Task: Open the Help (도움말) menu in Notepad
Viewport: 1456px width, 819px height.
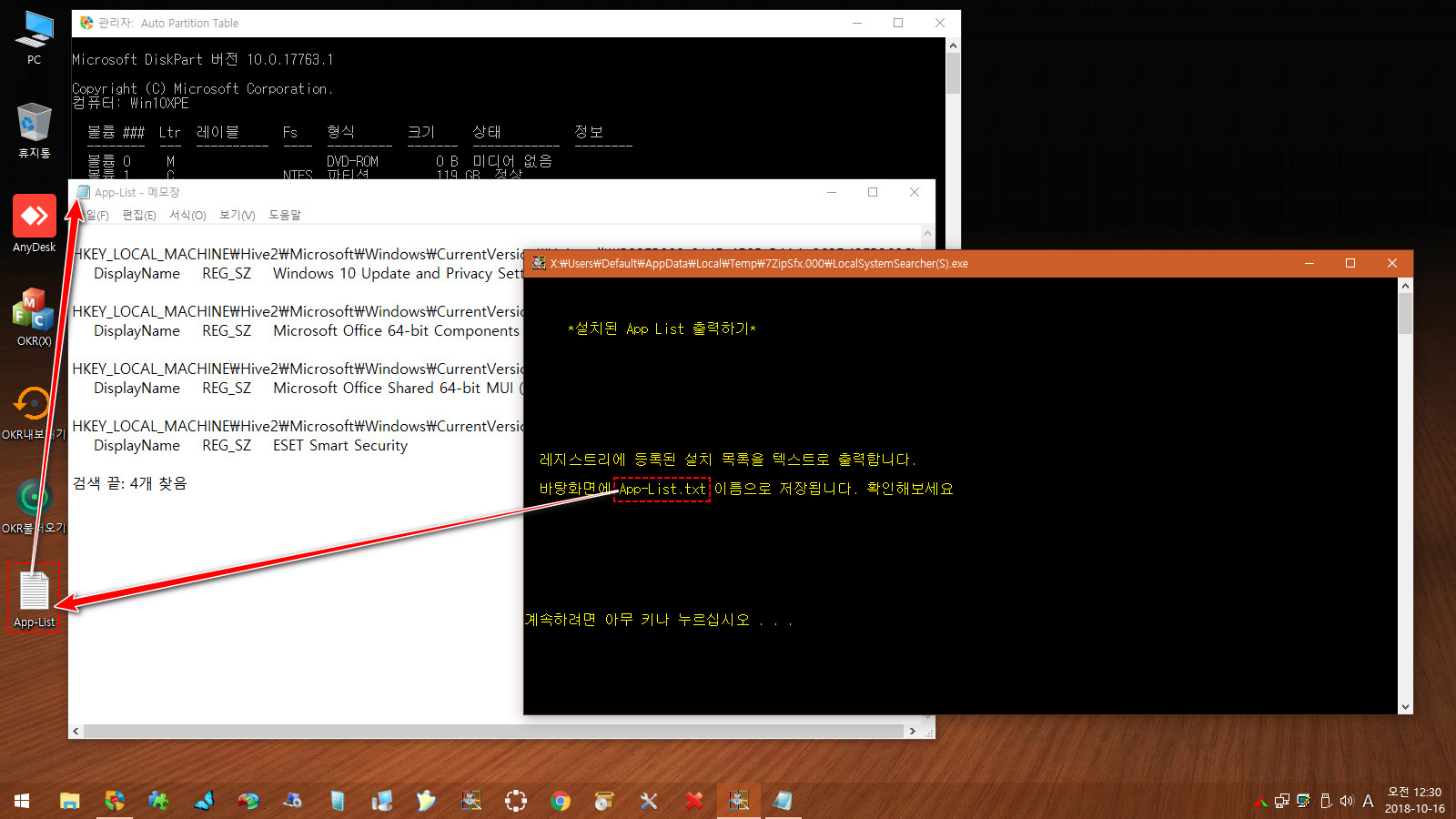Action: pos(284,215)
